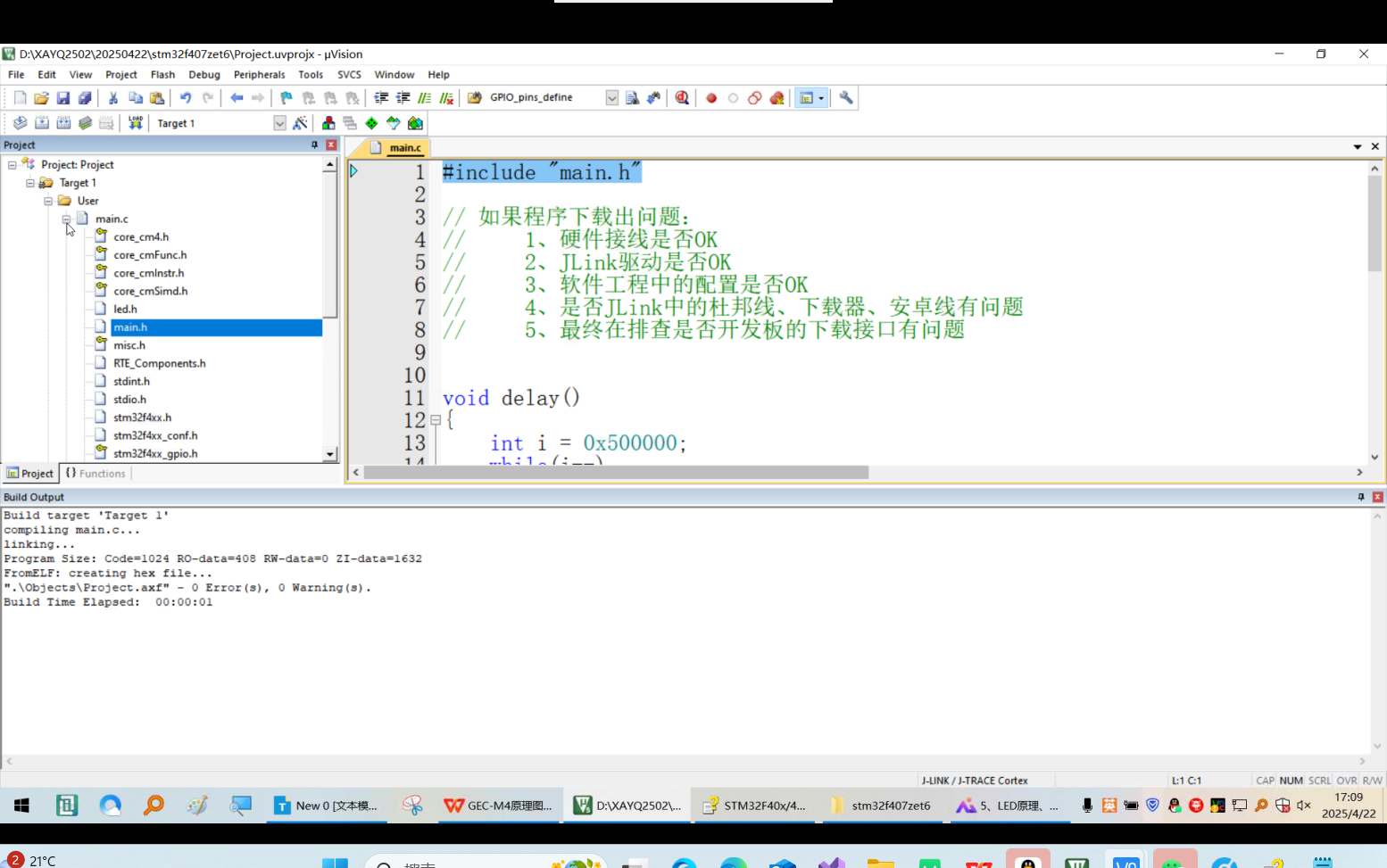Toggle the Window Manager layout icon
This screenshot has height=868, width=1387.
[x=808, y=97]
